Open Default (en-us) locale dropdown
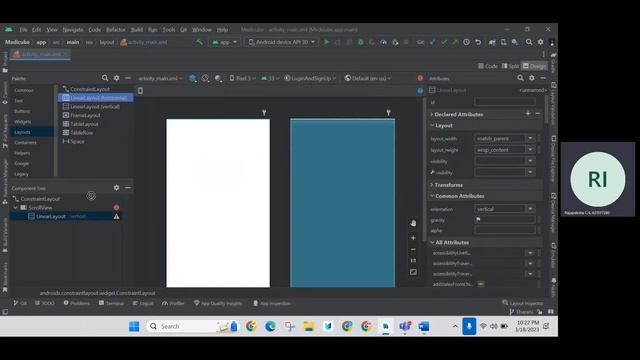The width and height of the screenshot is (640, 360). click(368, 78)
